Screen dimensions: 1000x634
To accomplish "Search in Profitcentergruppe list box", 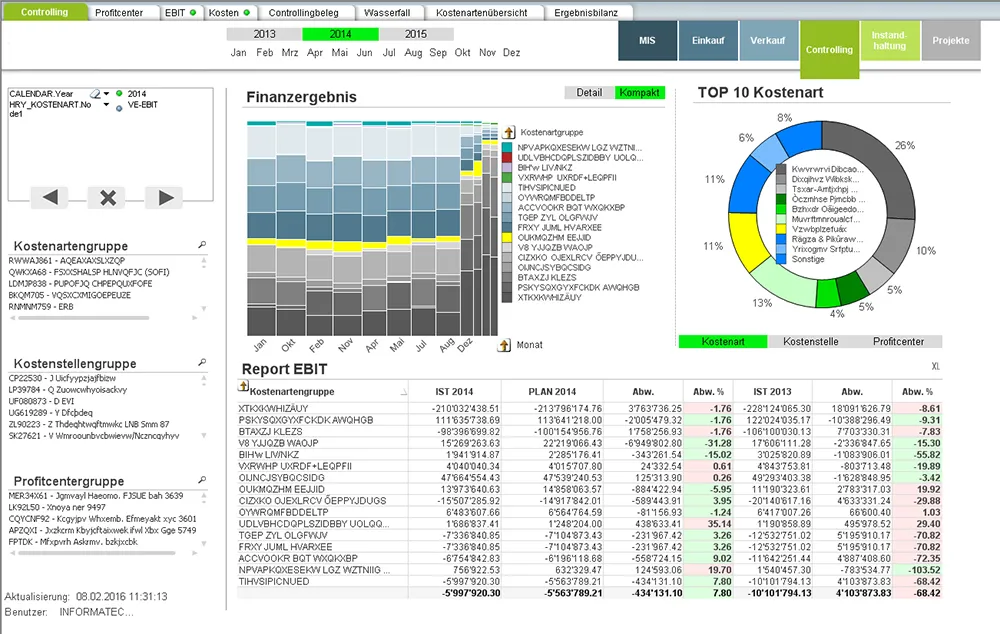I will 202,480.
